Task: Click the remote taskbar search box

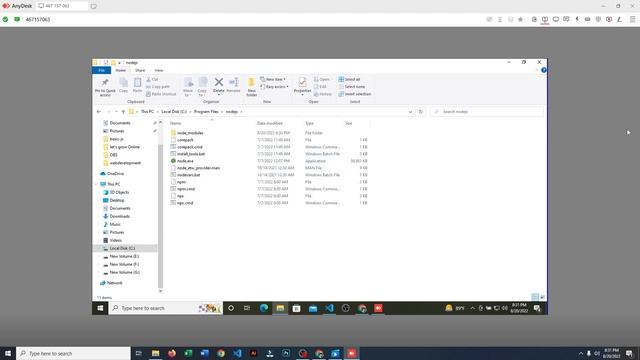Action: 165,308
